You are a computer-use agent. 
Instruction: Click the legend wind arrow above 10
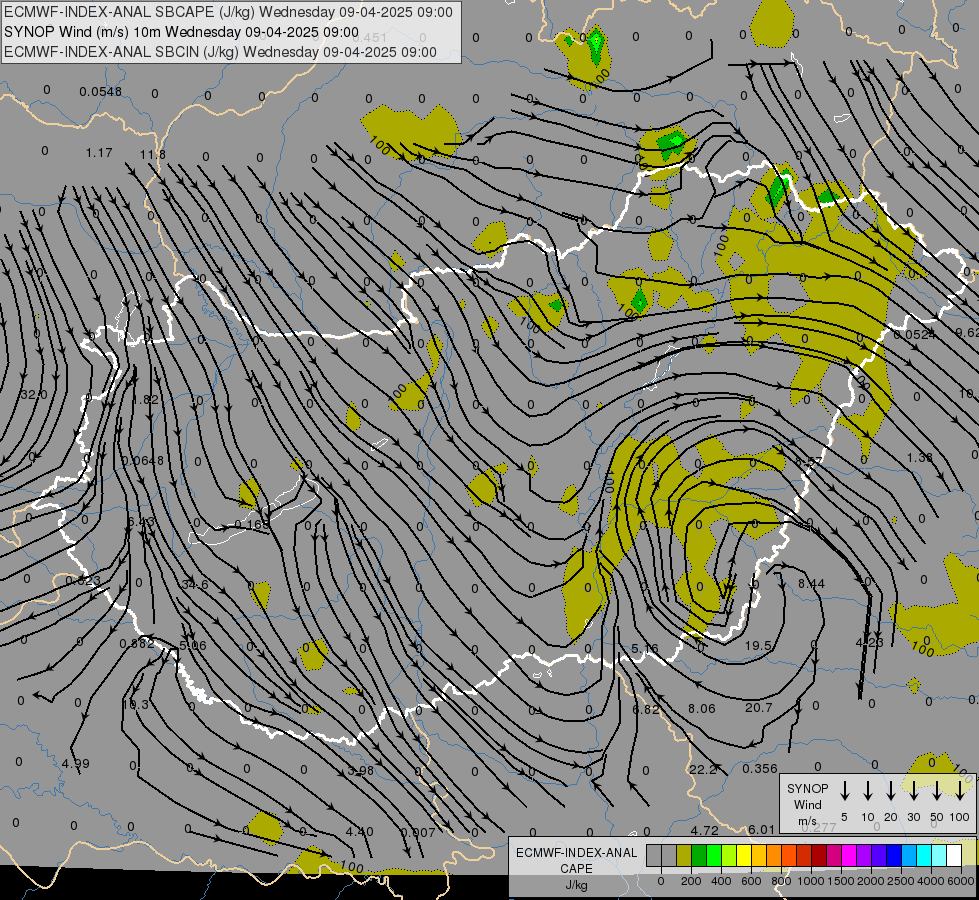pyautogui.click(x=868, y=791)
